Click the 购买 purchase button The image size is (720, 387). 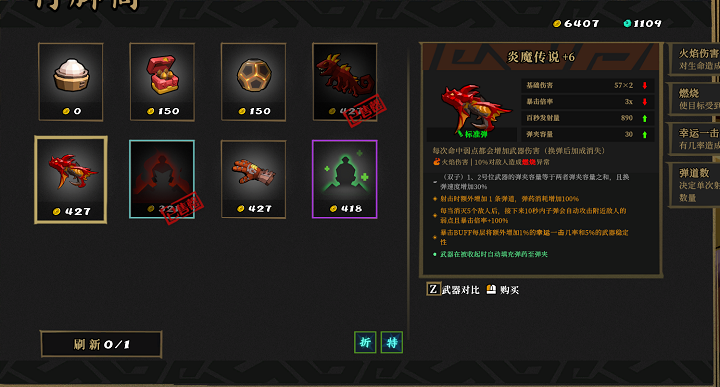tap(503, 290)
